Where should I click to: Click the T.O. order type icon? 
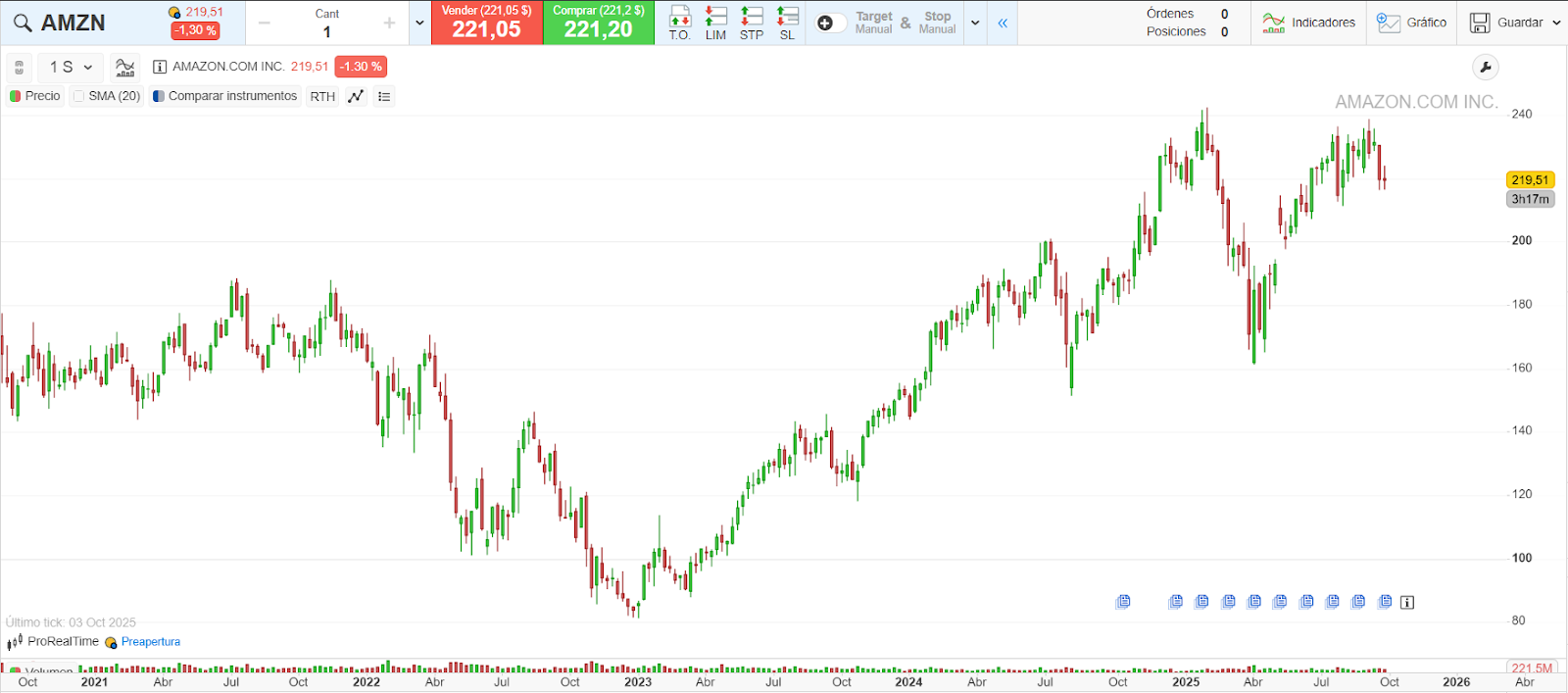679,22
